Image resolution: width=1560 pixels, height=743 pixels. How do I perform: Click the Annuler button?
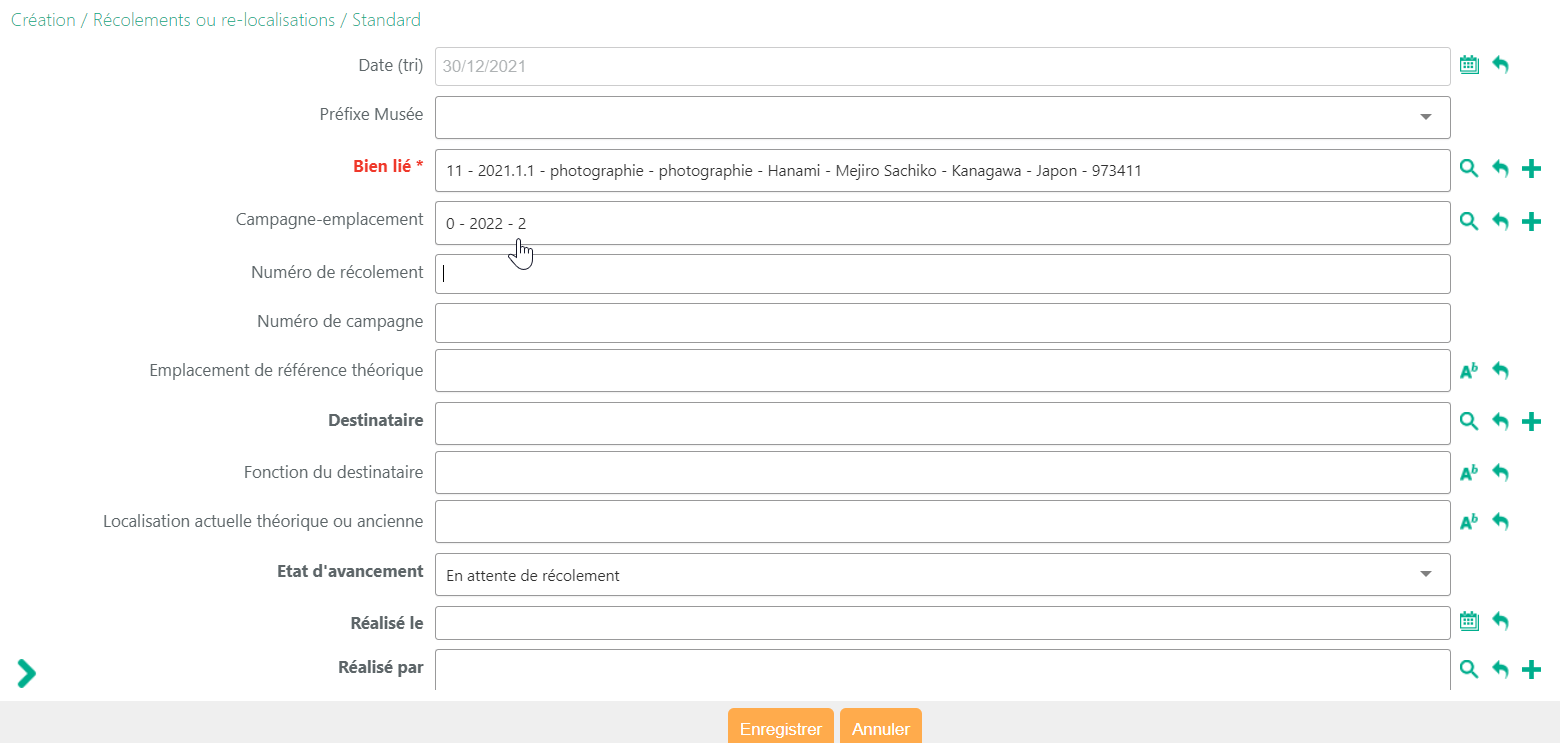coord(880,728)
